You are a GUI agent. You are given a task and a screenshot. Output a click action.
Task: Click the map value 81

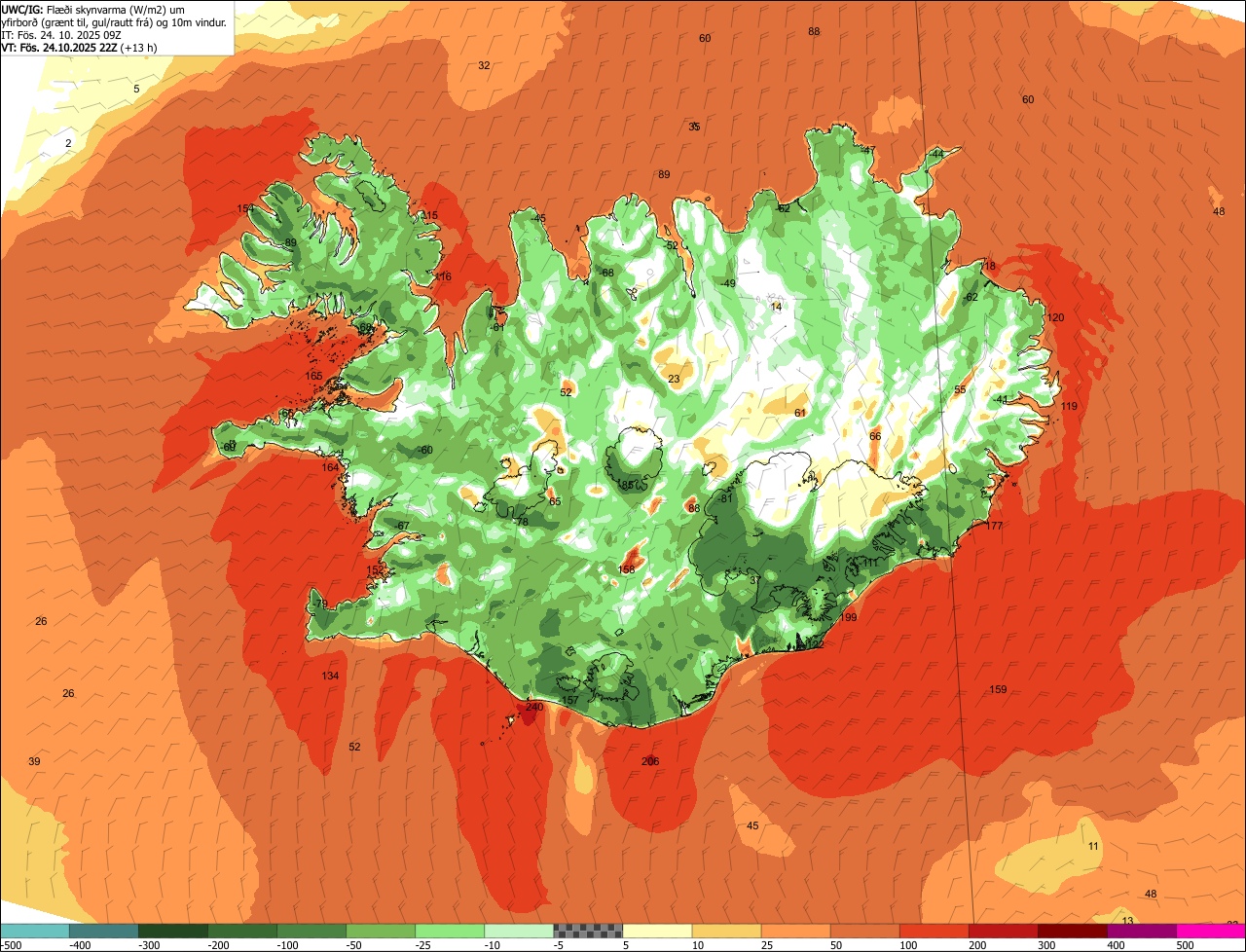coord(726,497)
